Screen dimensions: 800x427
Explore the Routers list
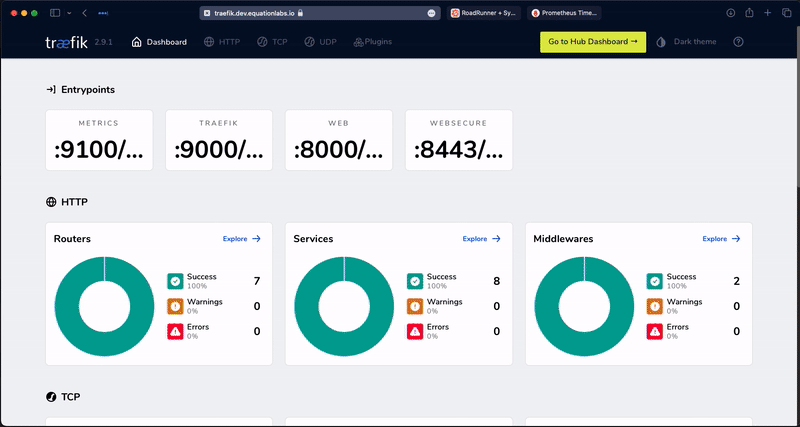(242, 239)
